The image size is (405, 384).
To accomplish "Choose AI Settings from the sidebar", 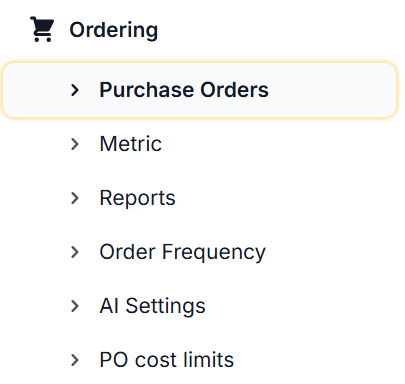I will 152,306.
